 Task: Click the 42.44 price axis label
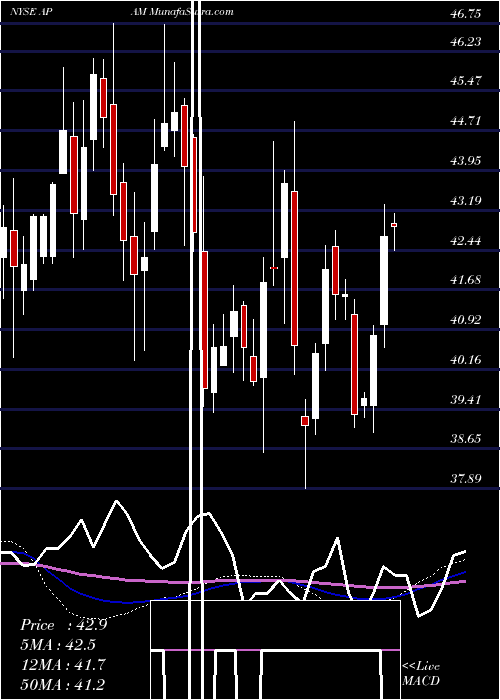(466, 241)
